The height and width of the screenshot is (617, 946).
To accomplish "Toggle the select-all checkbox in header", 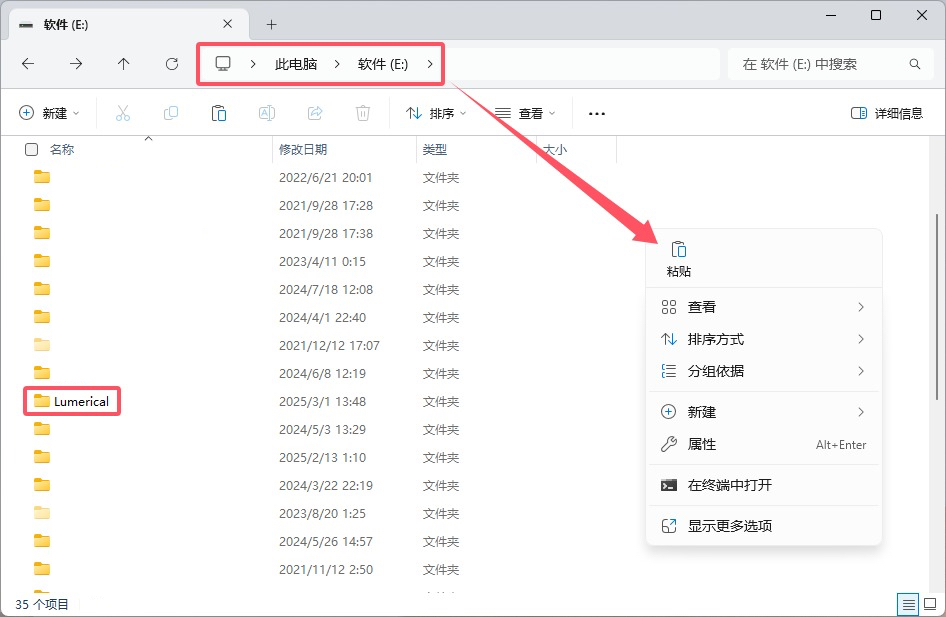I will tap(32, 150).
